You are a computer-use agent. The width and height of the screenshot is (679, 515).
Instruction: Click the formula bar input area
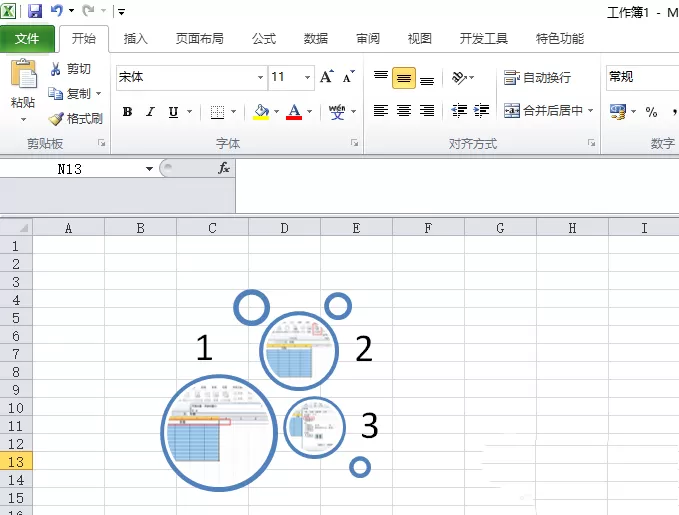point(457,186)
